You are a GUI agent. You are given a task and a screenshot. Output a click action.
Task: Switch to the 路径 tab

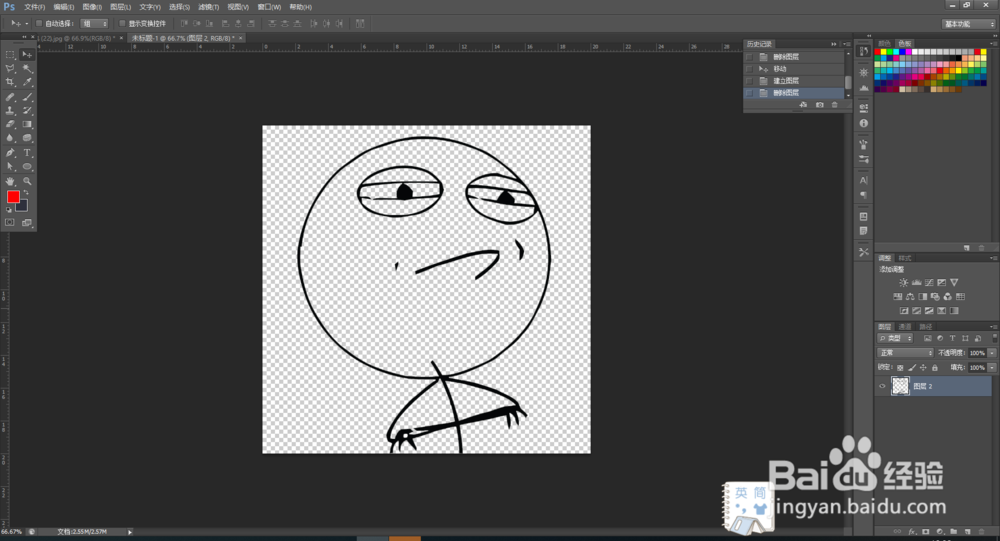[x=925, y=327]
